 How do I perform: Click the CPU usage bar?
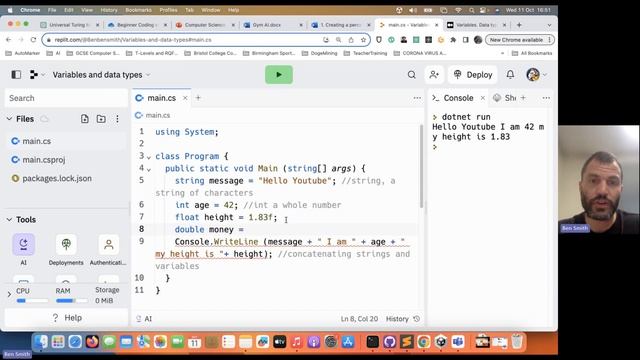tap(32, 301)
